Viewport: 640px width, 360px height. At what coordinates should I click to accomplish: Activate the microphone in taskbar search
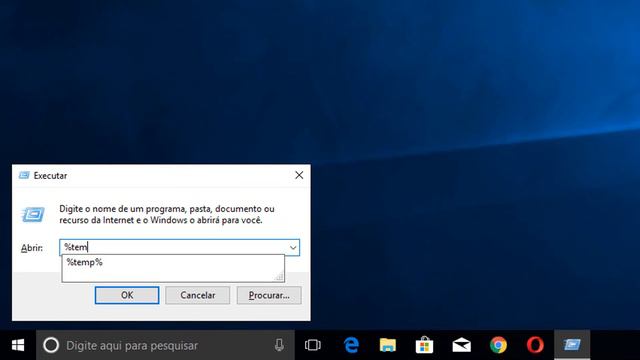coord(279,345)
